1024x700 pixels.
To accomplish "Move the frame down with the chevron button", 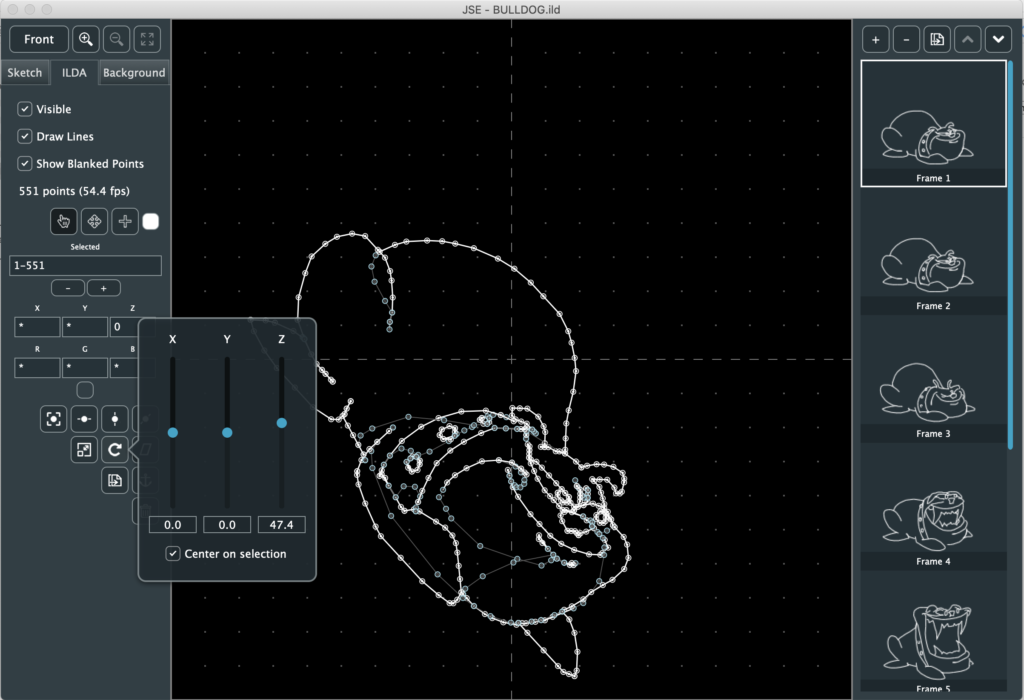I will 998,39.
